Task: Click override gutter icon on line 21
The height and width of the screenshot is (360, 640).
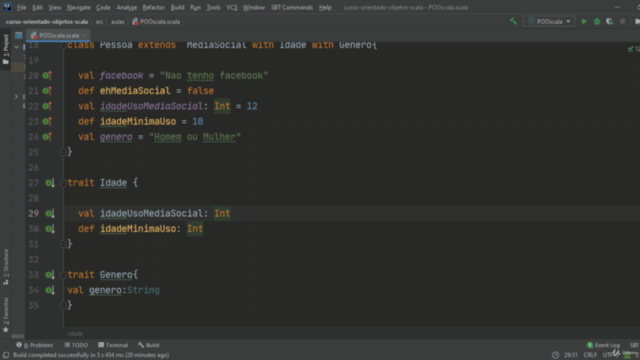Action: [x=47, y=91]
